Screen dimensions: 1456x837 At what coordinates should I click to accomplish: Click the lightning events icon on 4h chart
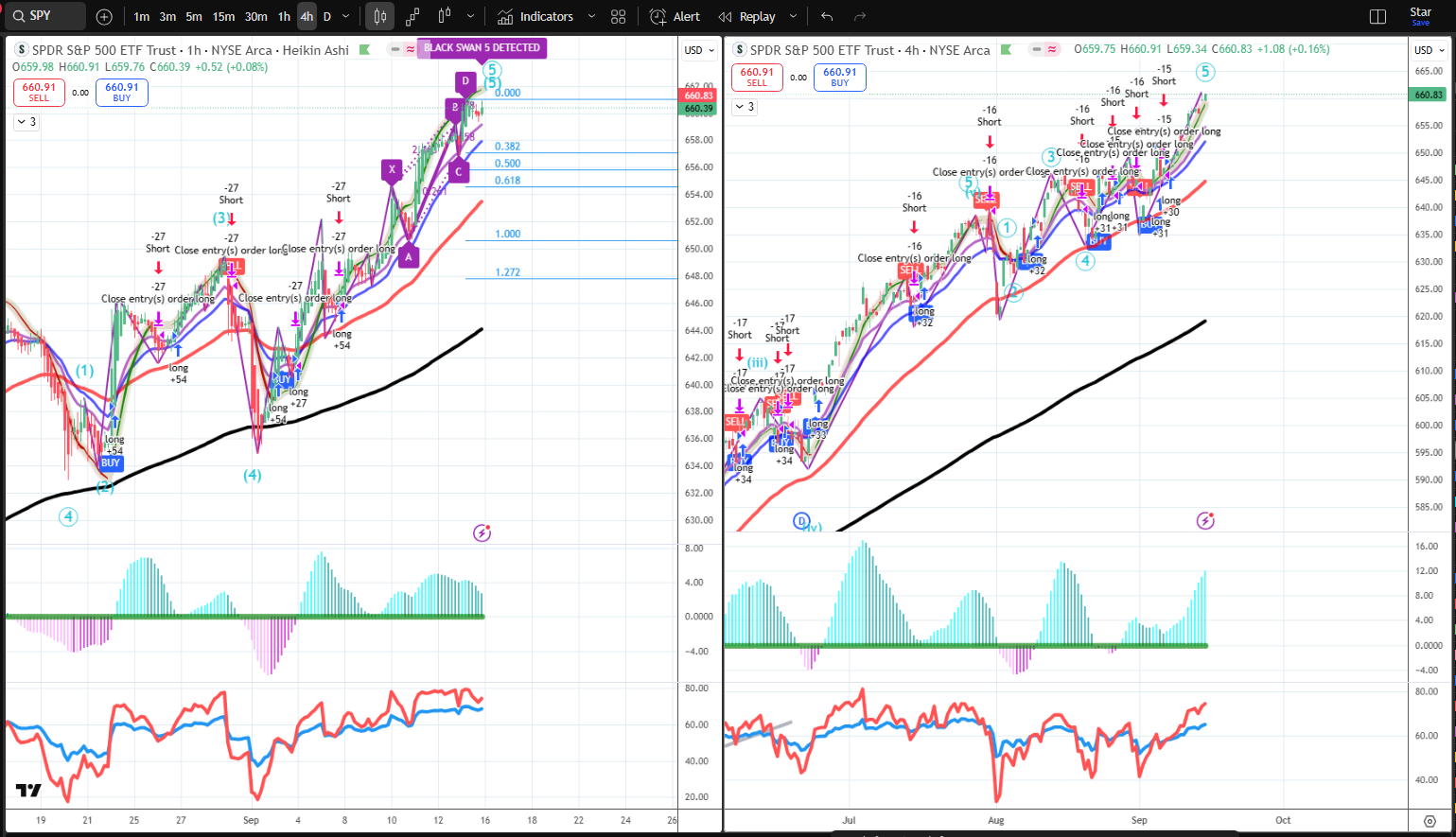point(1205,520)
